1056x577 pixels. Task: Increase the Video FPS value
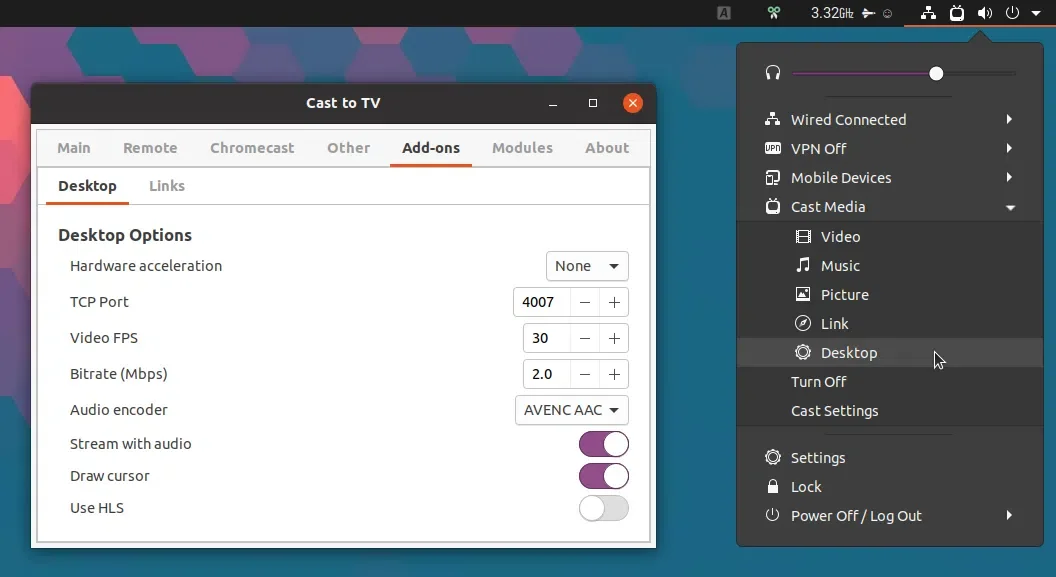click(x=614, y=338)
